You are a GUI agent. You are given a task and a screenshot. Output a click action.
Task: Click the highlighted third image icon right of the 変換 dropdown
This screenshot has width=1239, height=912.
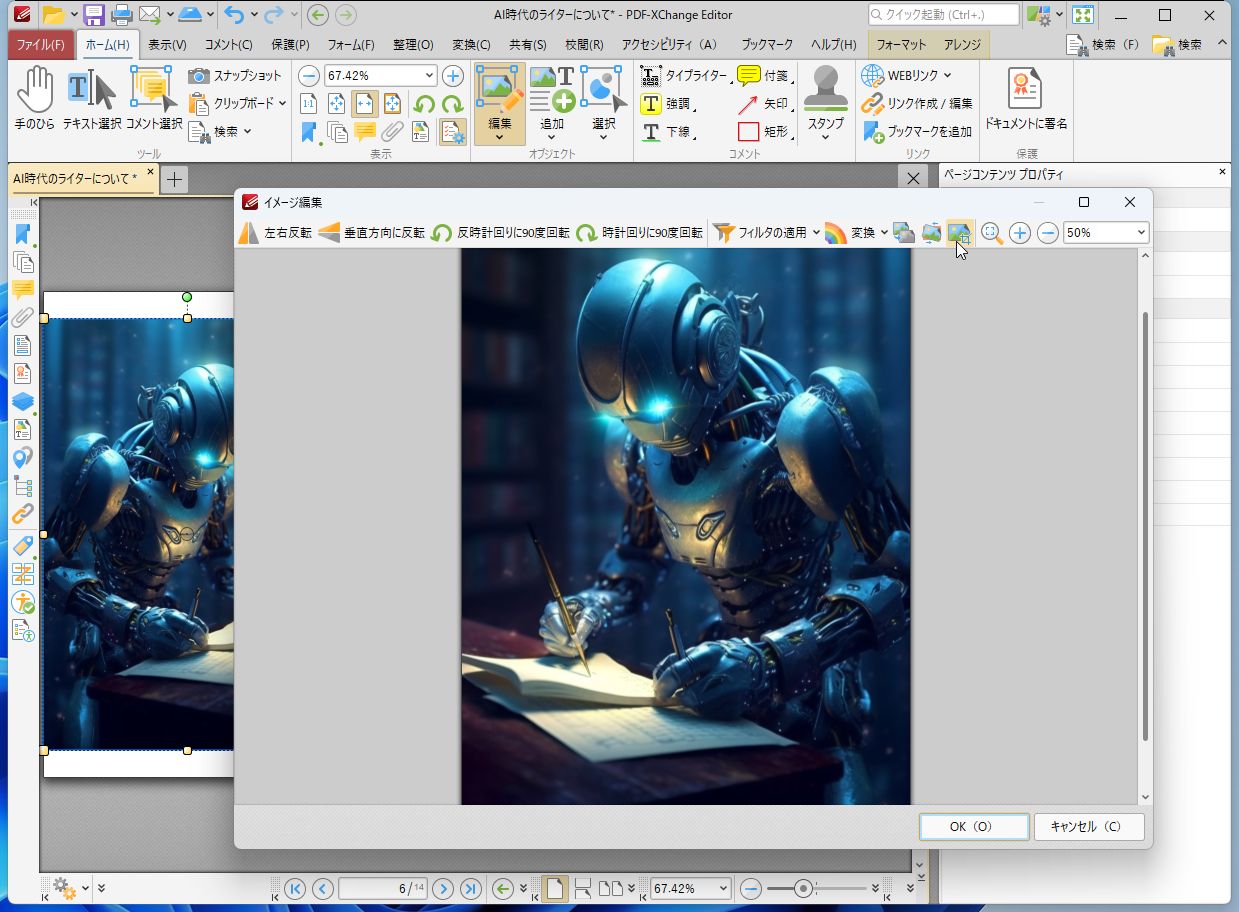[x=959, y=232]
